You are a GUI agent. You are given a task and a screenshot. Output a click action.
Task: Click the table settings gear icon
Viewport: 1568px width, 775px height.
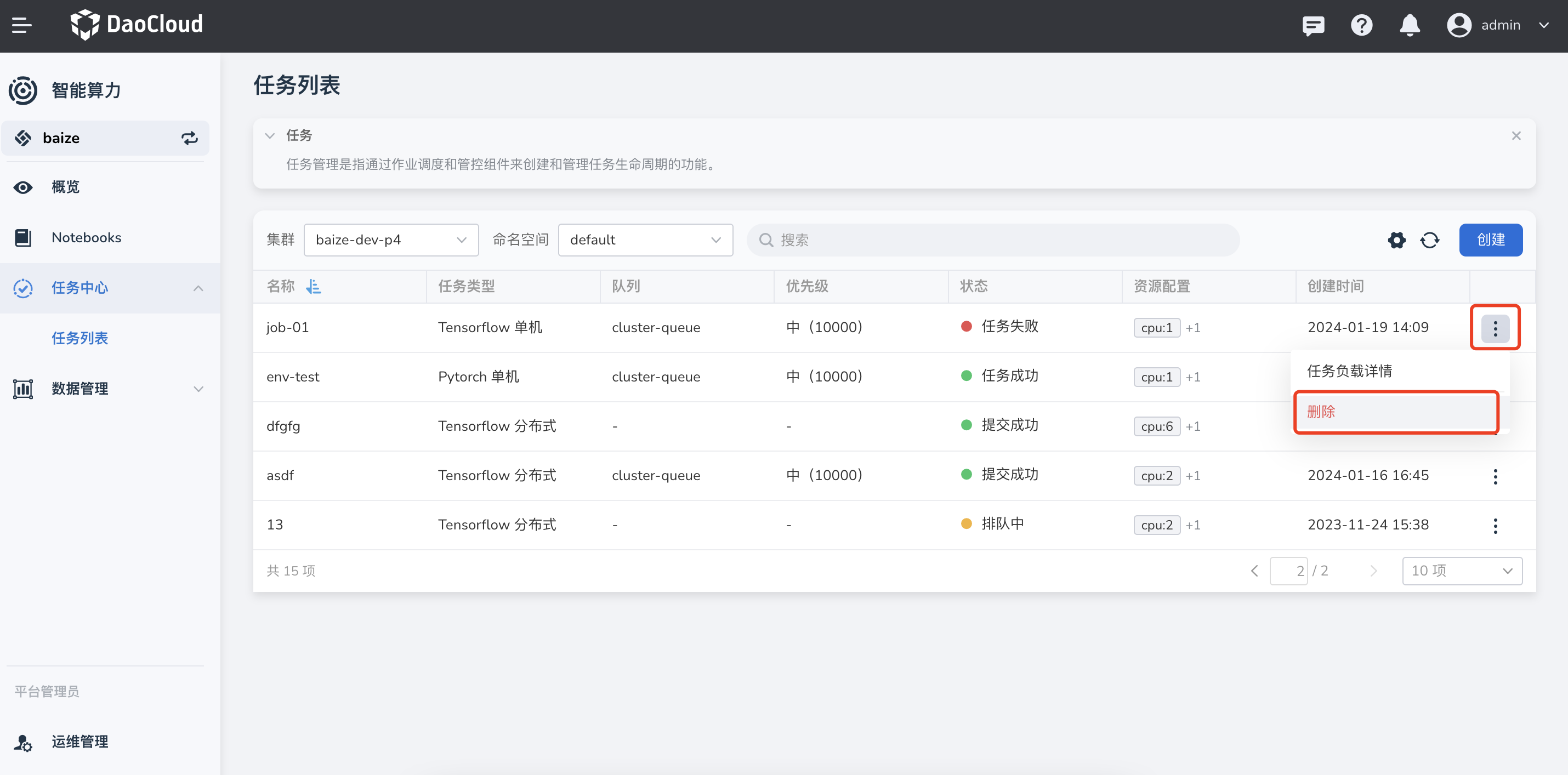tap(1396, 240)
